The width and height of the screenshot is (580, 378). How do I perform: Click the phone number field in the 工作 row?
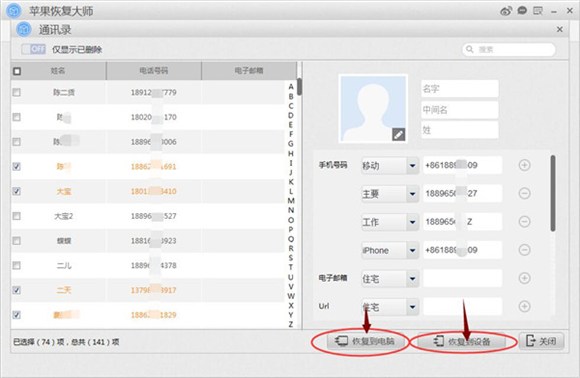pos(463,222)
